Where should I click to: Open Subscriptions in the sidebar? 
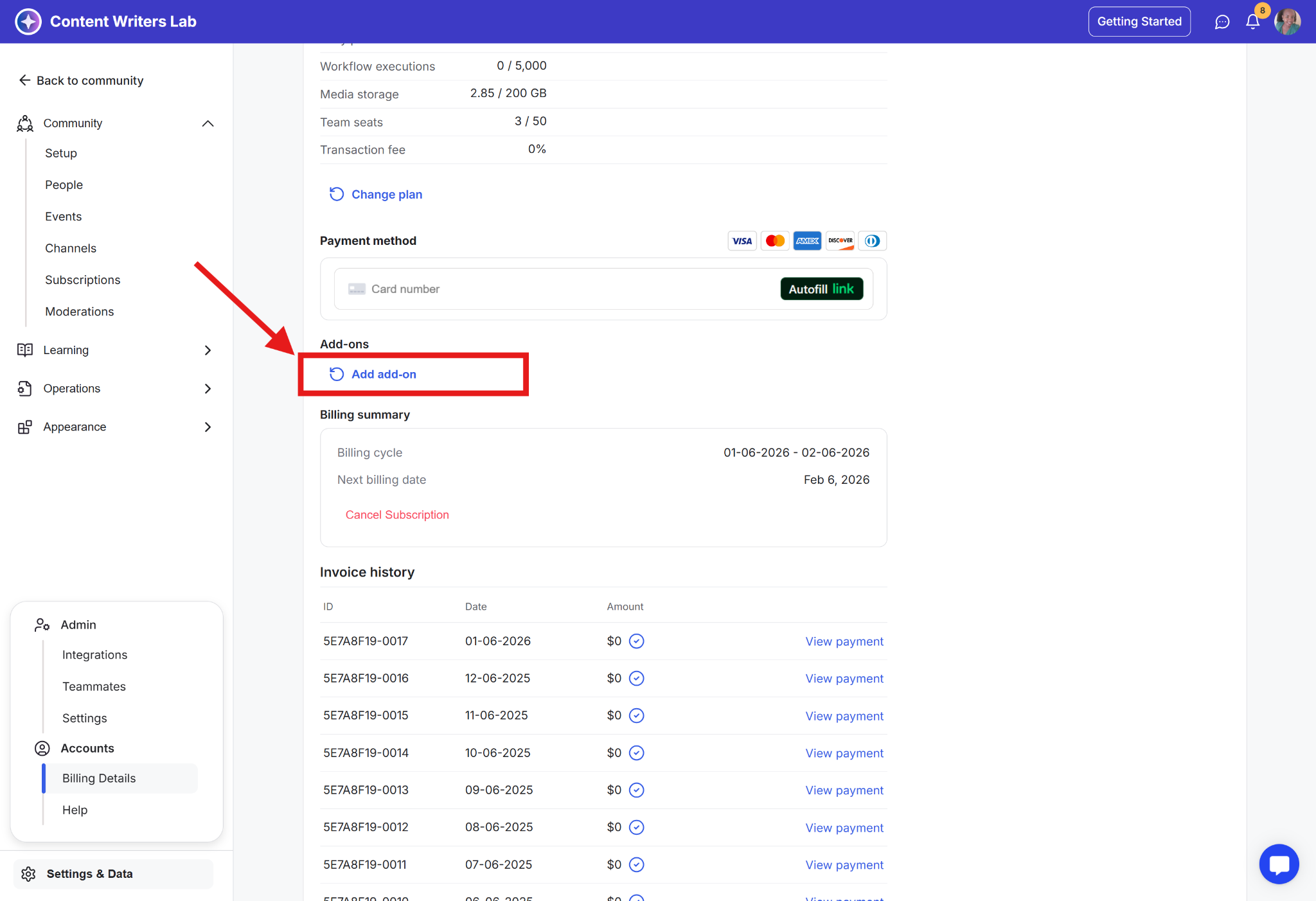tap(83, 280)
